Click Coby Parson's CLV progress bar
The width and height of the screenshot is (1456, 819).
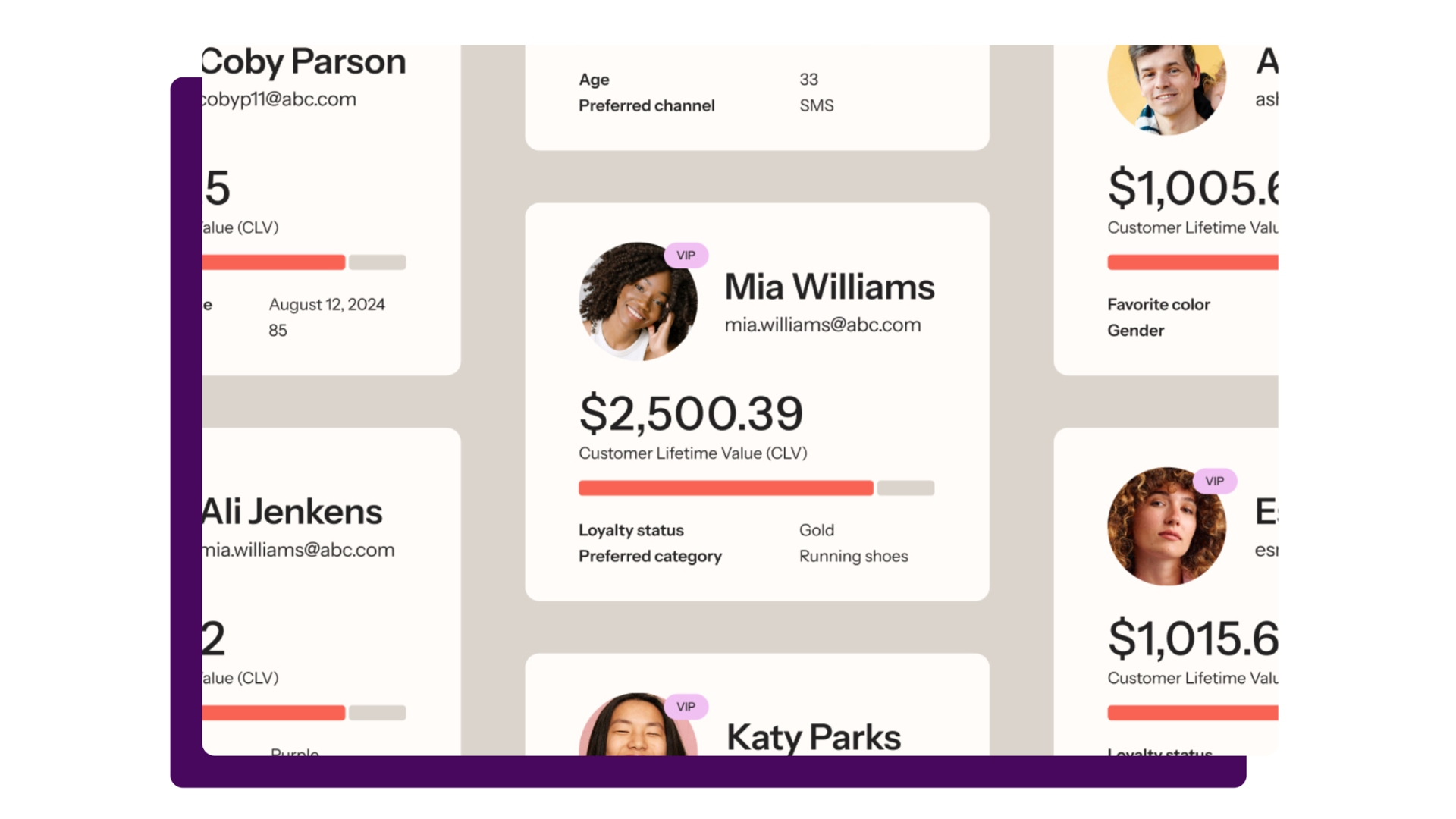coord(303,262)
